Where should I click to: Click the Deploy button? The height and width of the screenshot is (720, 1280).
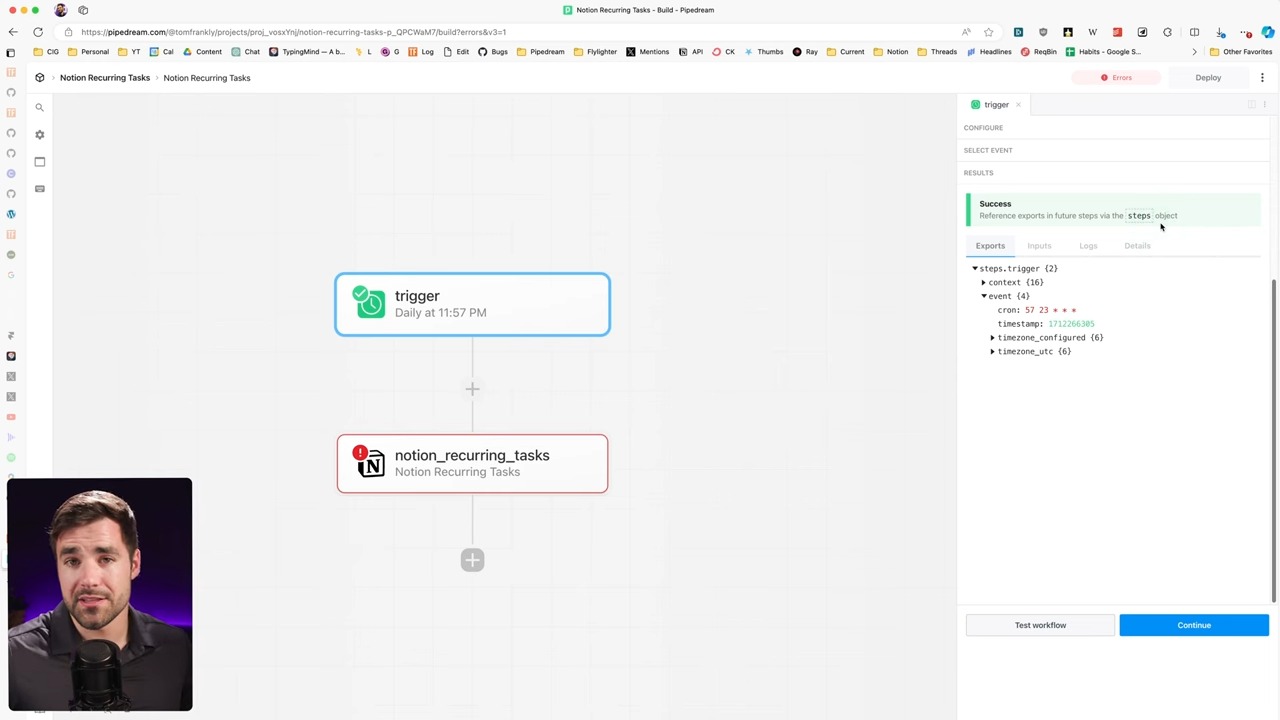point(1208,78)
